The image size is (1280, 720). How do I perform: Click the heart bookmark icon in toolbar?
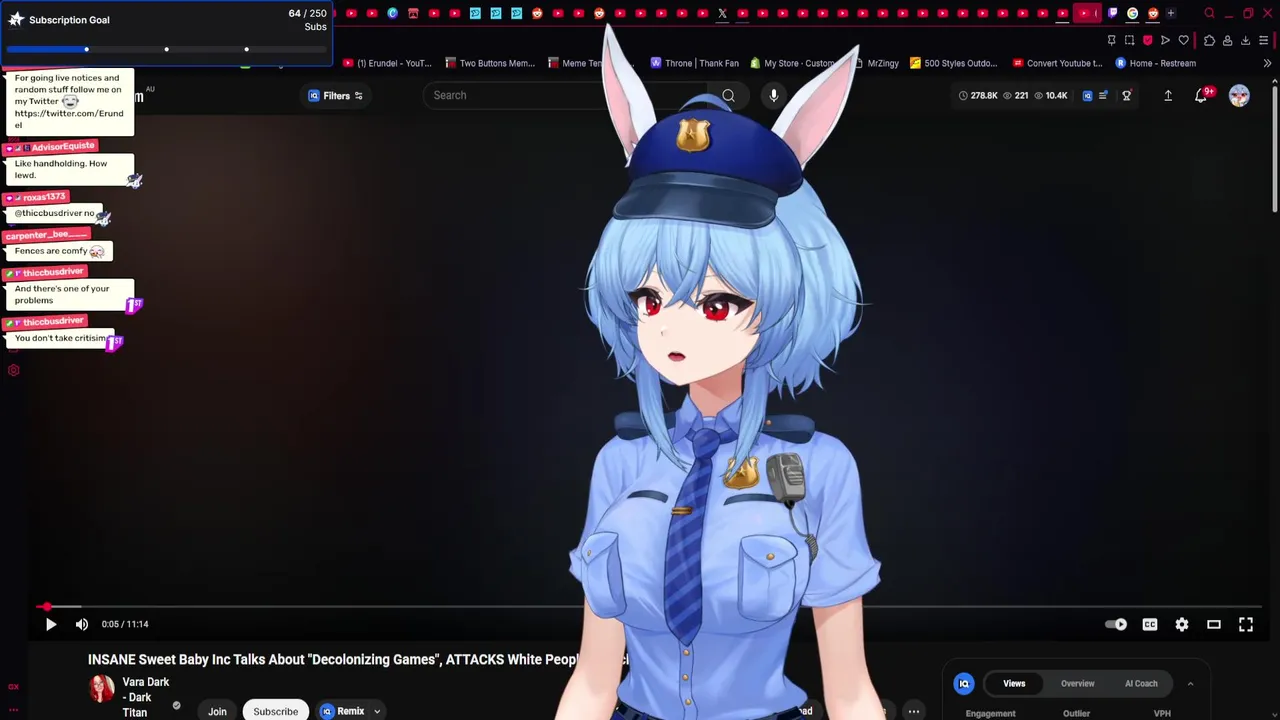click(1184, 40)
